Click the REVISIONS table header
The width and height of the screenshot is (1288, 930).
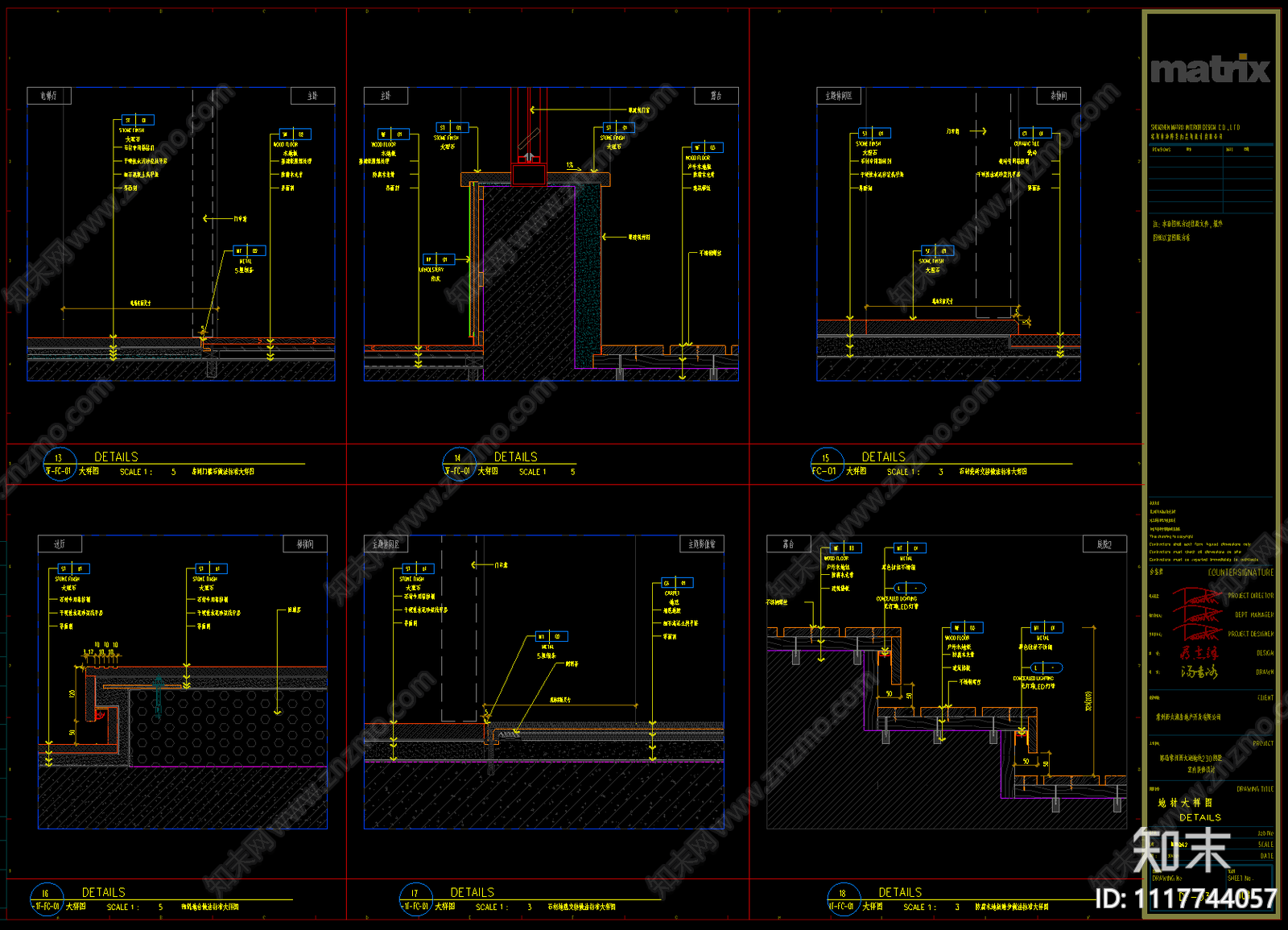[1162, 149]
